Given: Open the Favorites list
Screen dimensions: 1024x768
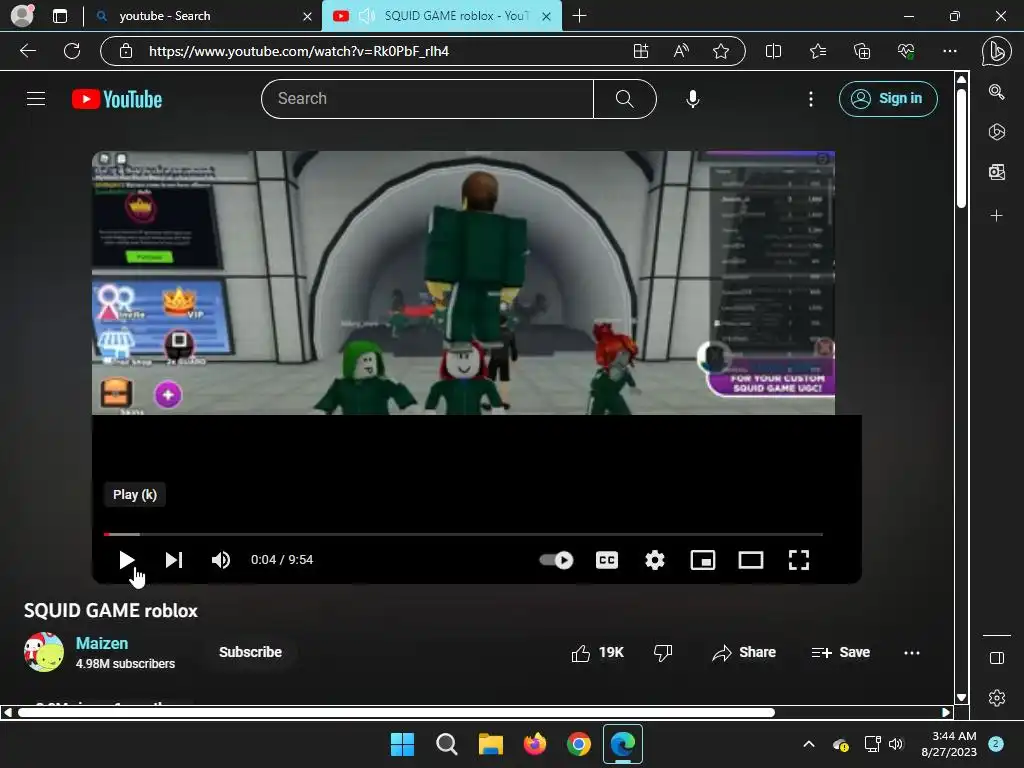Looking at the screenshot, I should pyautogui.click(x=818, y=51).
